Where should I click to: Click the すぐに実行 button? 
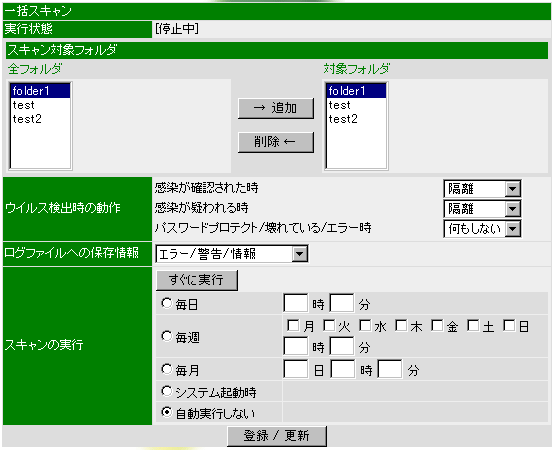[x=197, y=280]
